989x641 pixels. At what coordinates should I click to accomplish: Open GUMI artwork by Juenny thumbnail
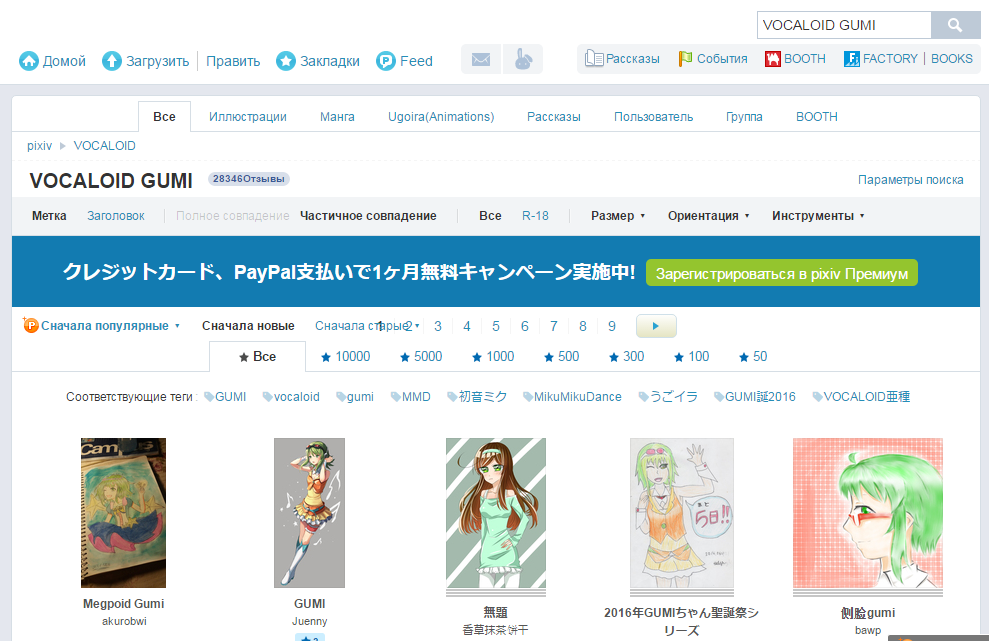click(310, 513)
